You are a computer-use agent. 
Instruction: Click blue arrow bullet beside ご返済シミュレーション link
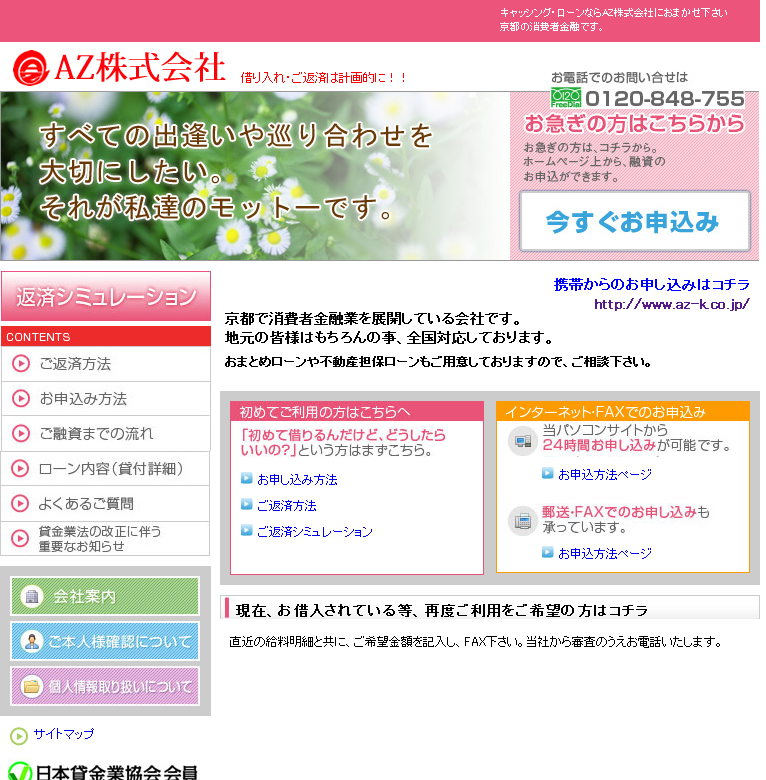pos(247,530)
